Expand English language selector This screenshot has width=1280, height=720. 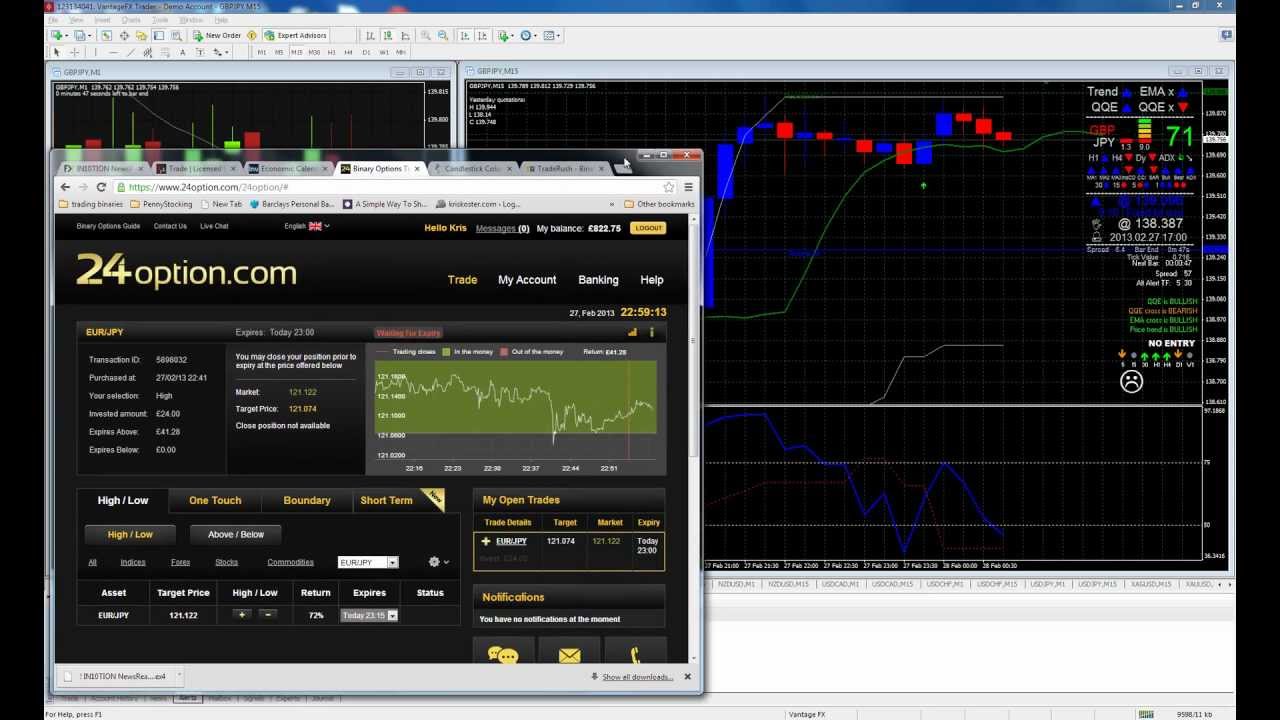307,226
